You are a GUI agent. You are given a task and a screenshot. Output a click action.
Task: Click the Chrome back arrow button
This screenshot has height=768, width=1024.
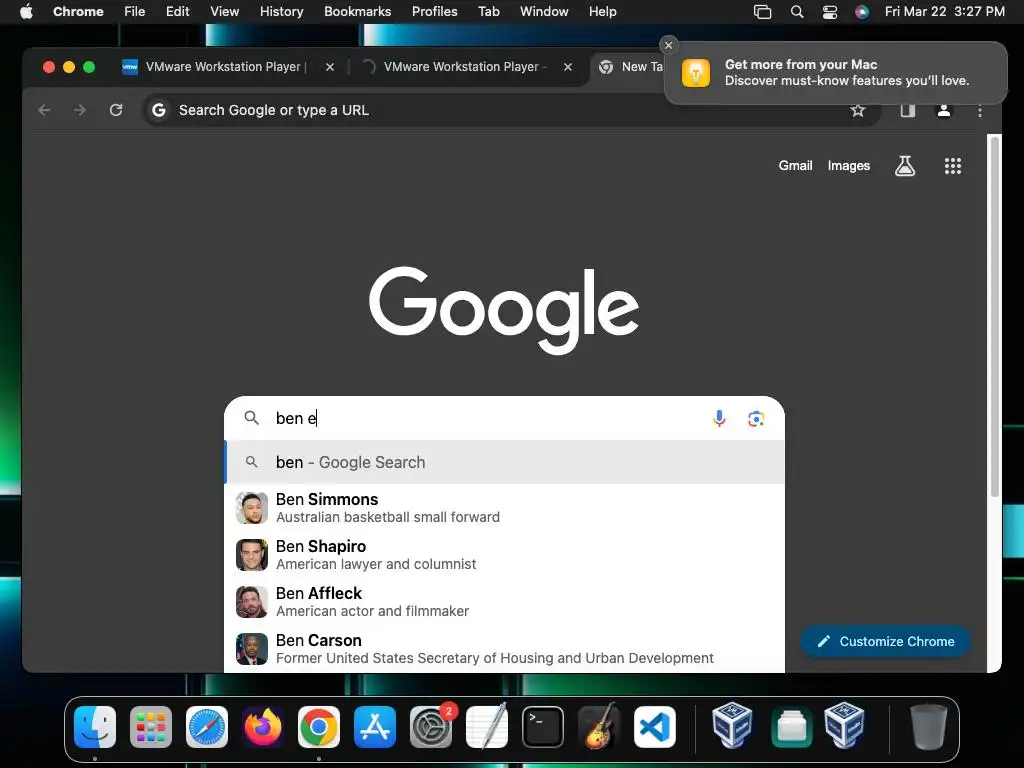(44, 110)
